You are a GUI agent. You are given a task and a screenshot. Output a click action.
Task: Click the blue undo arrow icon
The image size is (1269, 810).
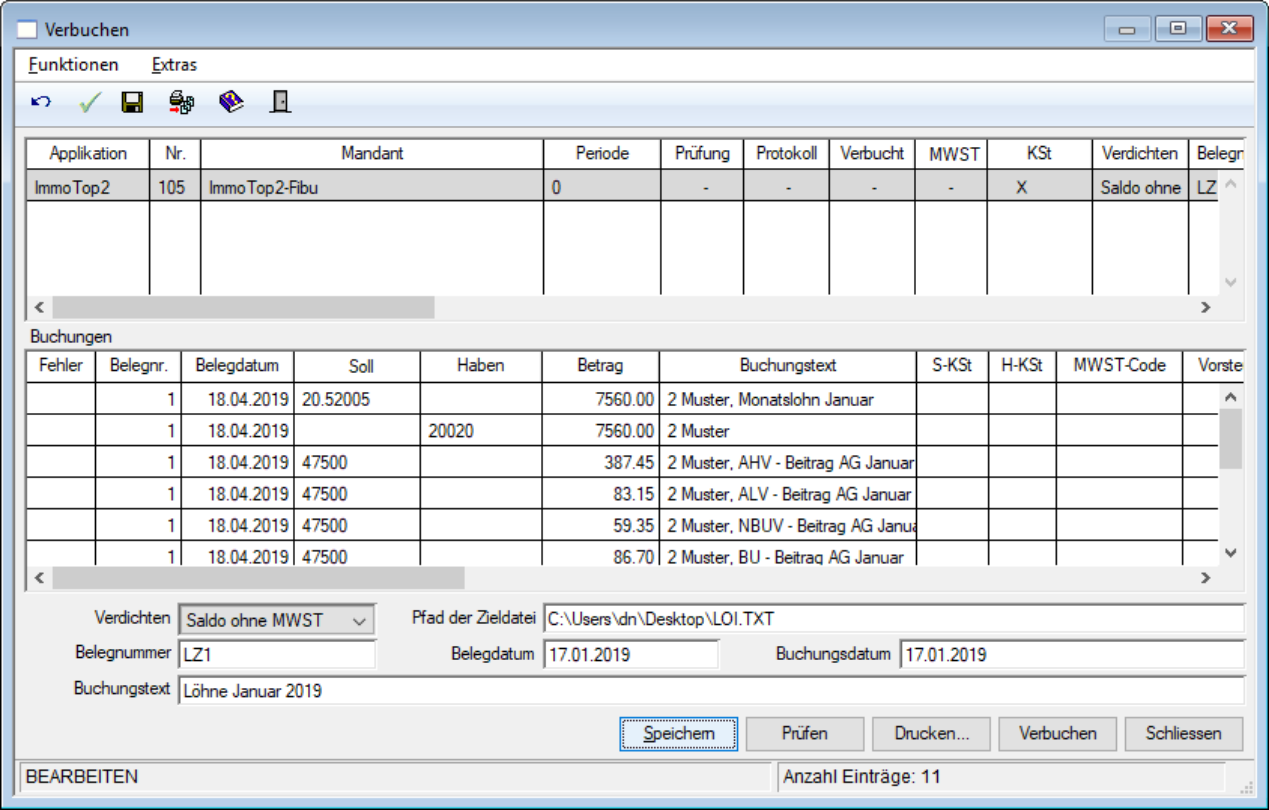pyautogui.click(x=41, y=102)
